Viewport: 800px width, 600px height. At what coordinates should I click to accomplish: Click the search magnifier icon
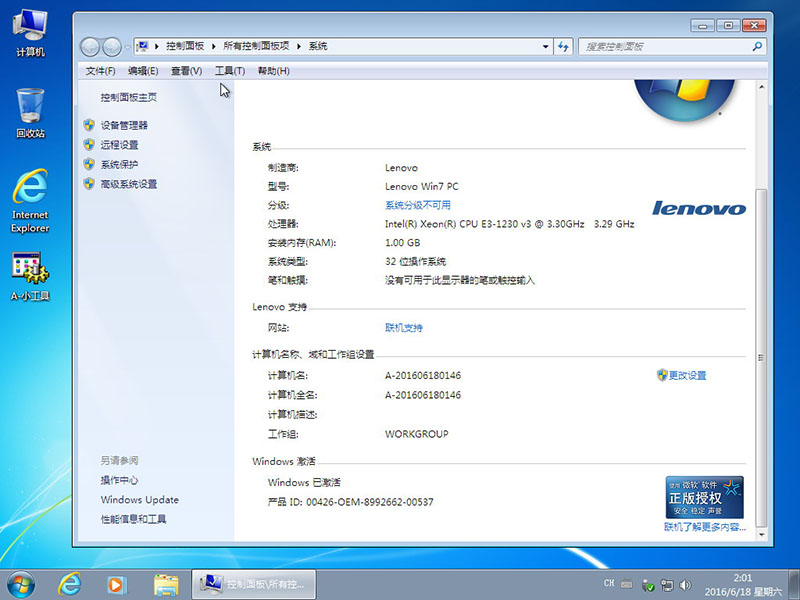click(x=757, y=46)
